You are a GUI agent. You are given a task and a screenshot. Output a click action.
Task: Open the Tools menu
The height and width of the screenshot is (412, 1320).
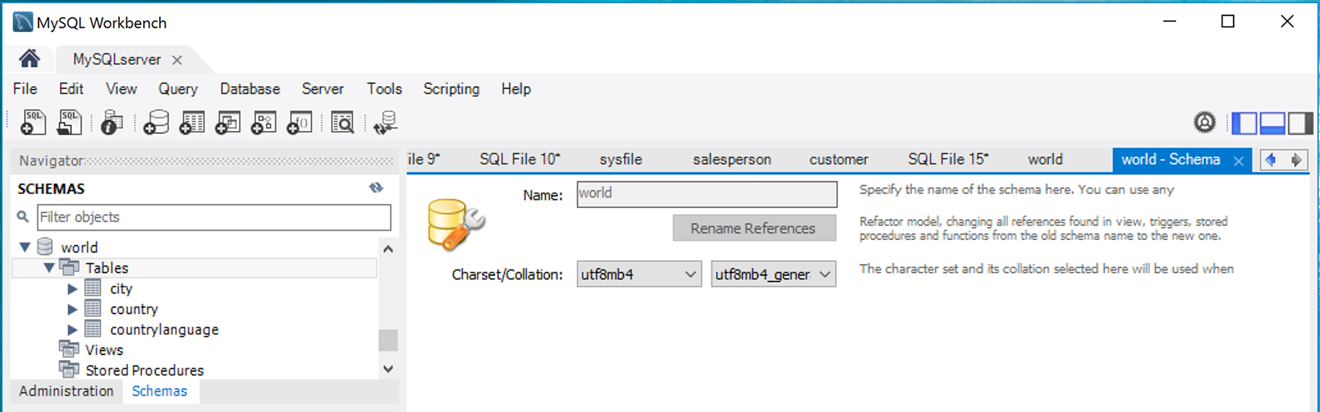click(x=384, y=89)
